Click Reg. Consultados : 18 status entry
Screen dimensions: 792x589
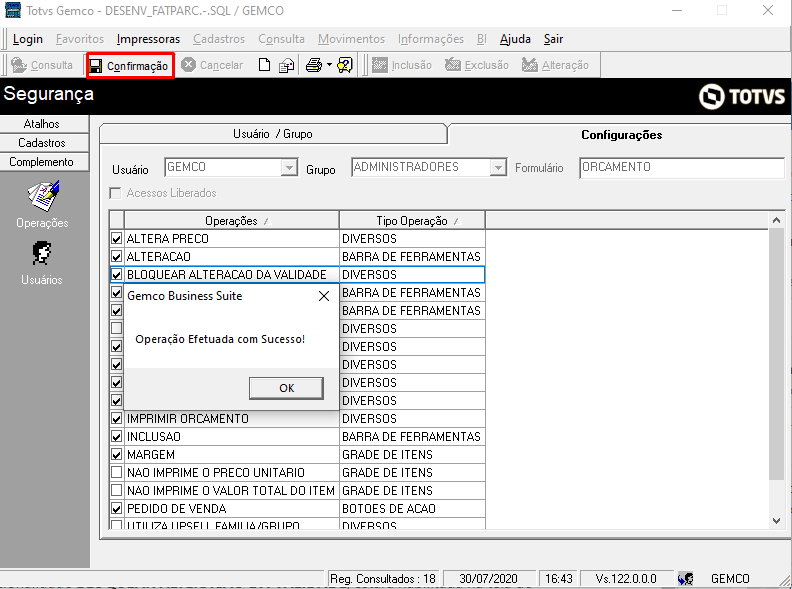click(382, 579)
